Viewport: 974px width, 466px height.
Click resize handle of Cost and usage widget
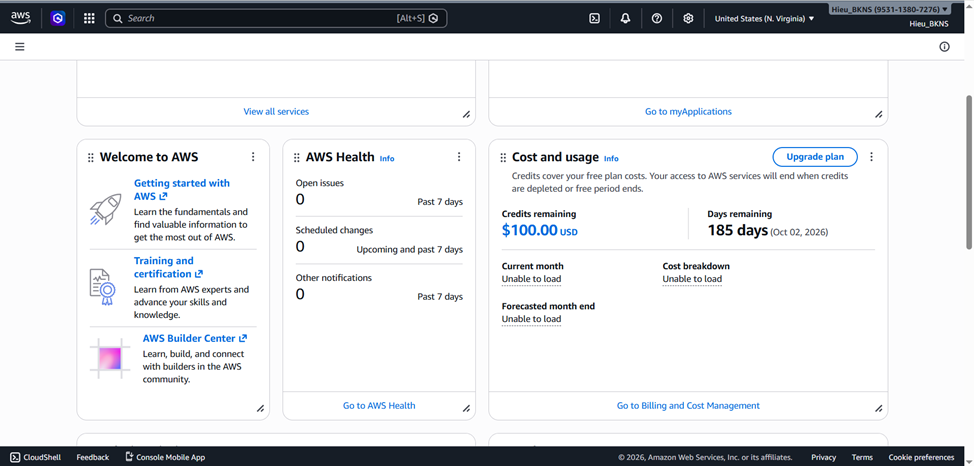(x=878, y=408)
